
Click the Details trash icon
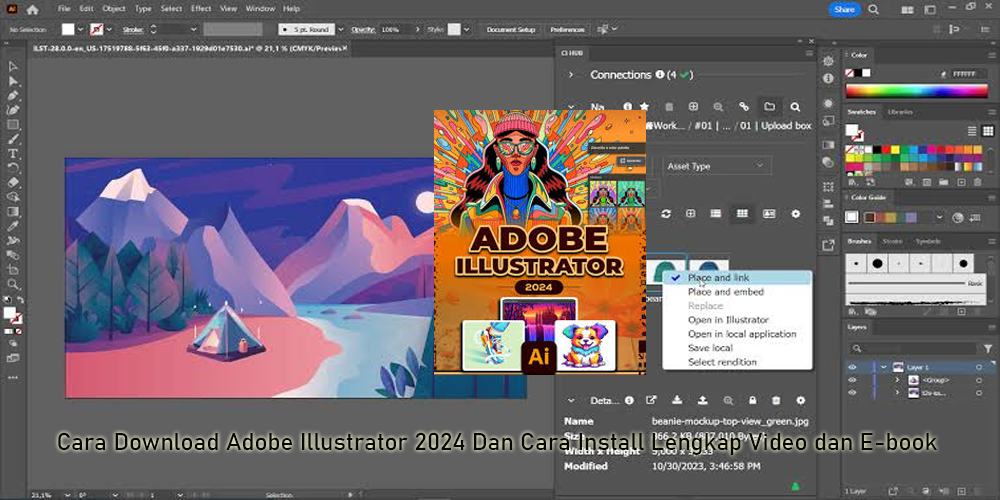pyautogui.click(x=776, y=401)
